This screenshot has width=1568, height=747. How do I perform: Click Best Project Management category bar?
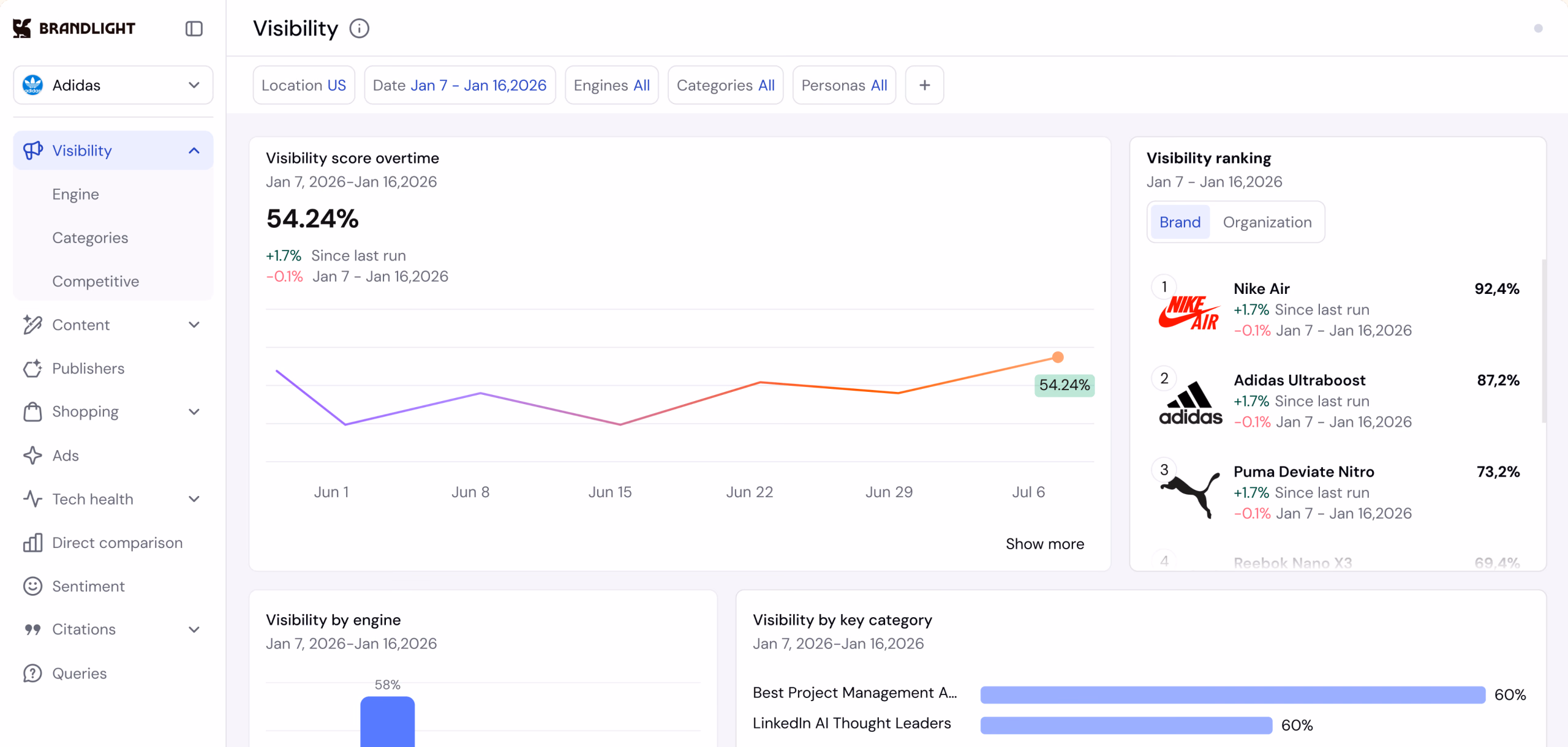point(1232,694)
